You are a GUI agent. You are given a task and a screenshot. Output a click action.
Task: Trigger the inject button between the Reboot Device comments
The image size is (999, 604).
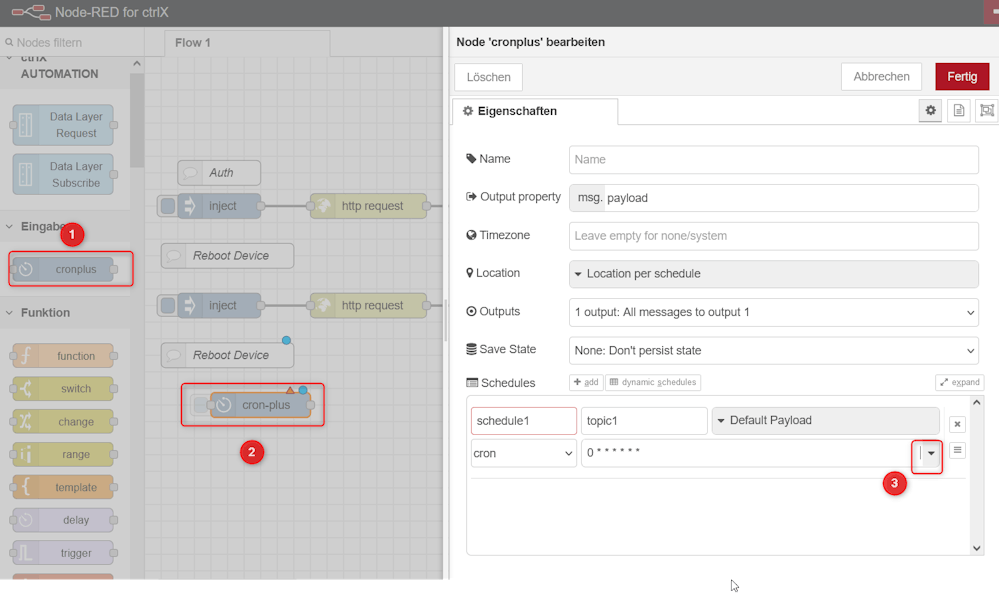(x=168, y=305)
